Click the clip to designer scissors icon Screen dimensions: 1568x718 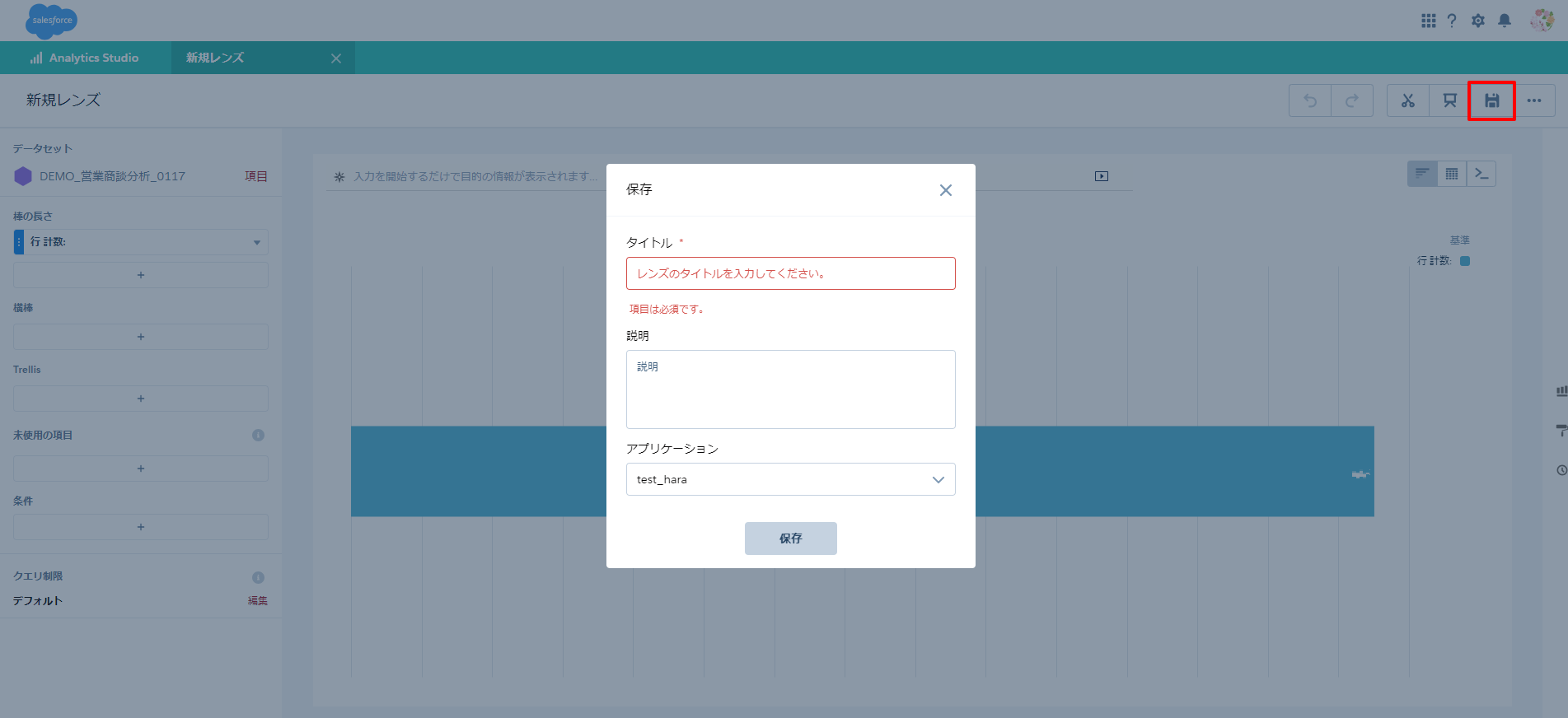click(x=1407, y=100)
